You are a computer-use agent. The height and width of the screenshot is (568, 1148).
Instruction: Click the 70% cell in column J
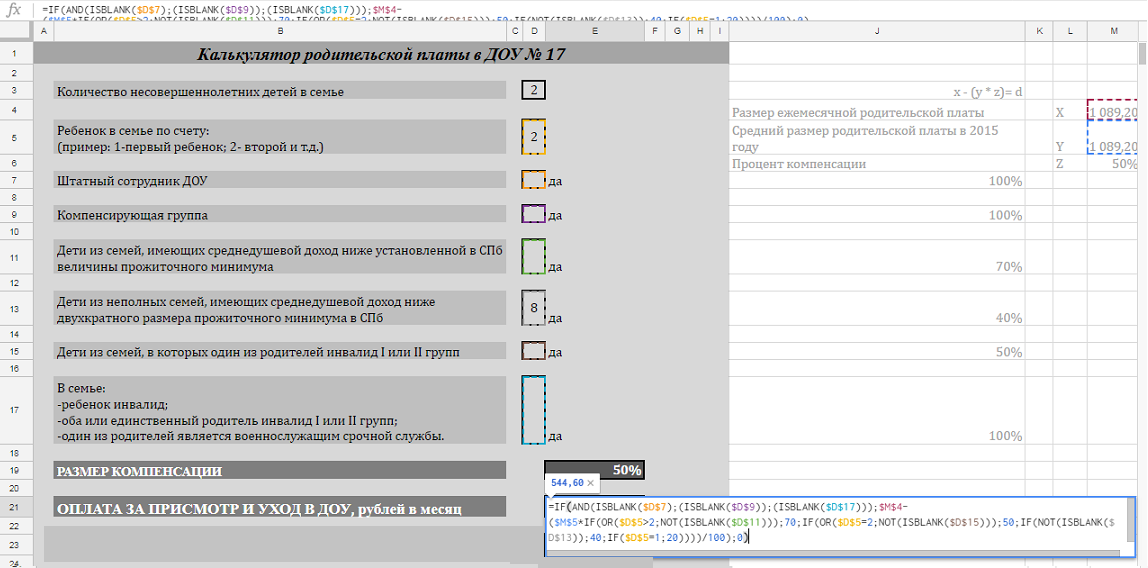coord(877,257)
